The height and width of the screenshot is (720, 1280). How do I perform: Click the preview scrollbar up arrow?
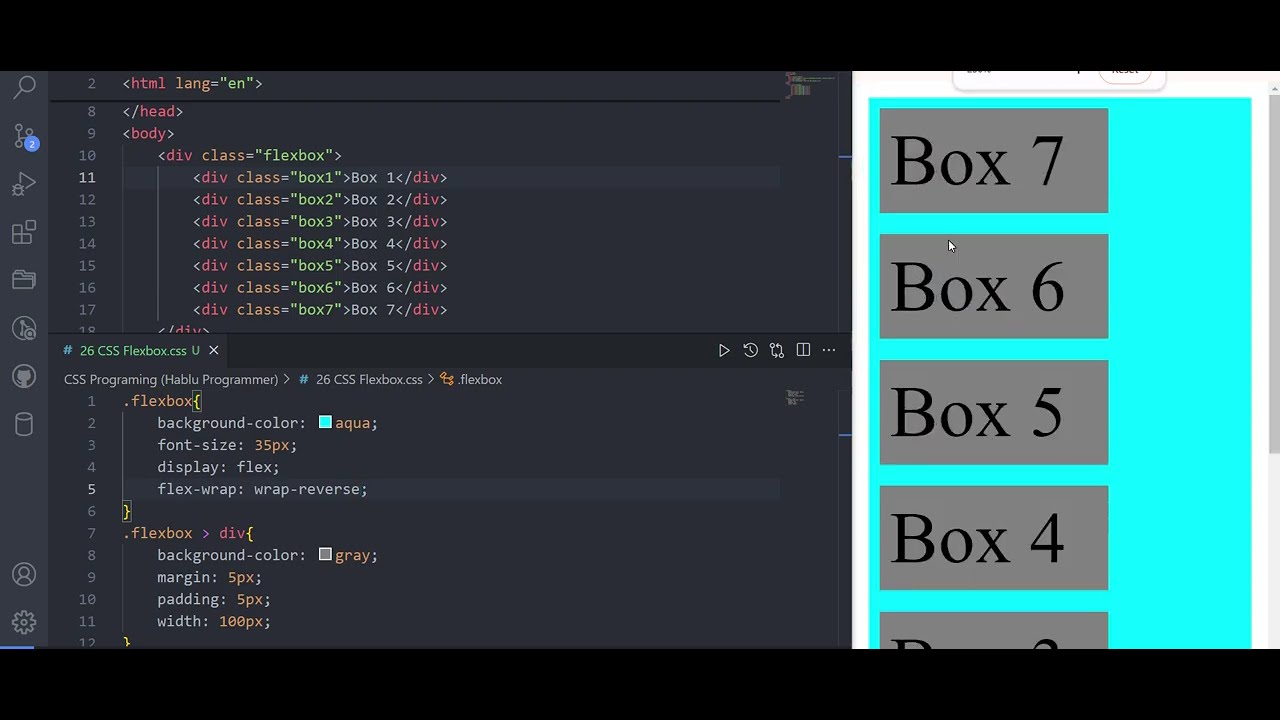tap(1273, 90)
